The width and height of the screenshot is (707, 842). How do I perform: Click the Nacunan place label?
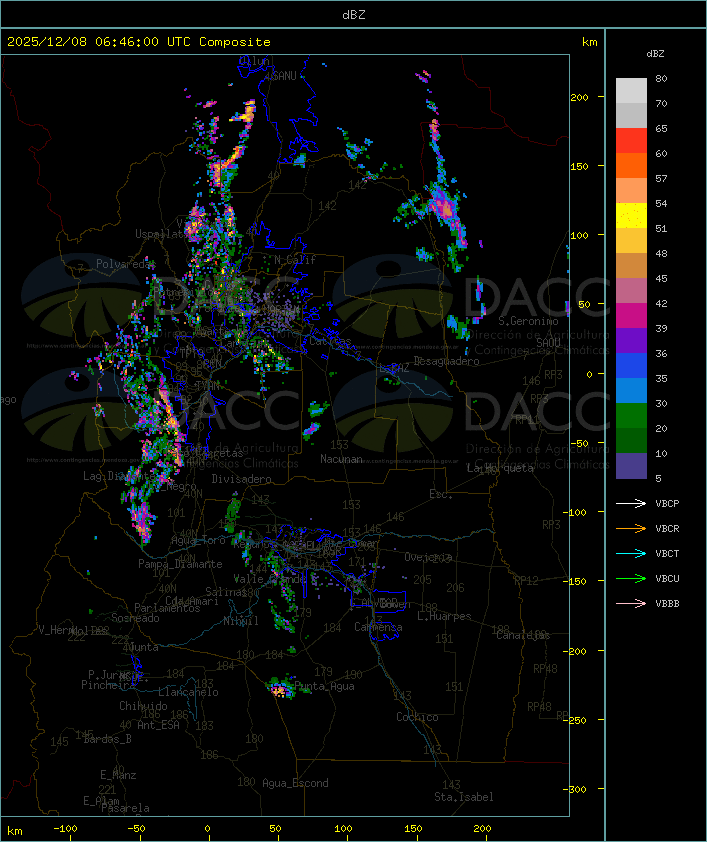(341, 459)
